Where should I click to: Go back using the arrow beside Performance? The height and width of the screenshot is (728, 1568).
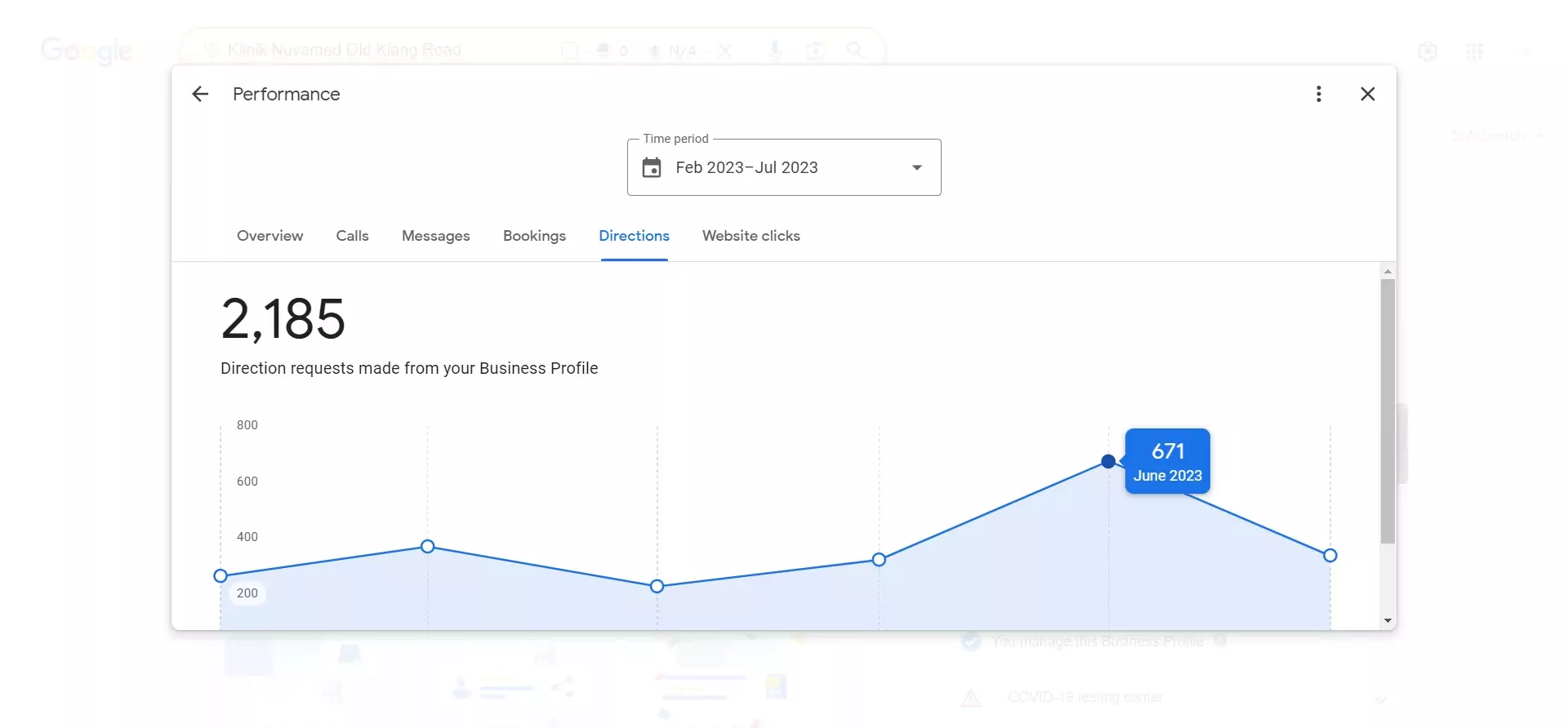[x=200, y=94]
